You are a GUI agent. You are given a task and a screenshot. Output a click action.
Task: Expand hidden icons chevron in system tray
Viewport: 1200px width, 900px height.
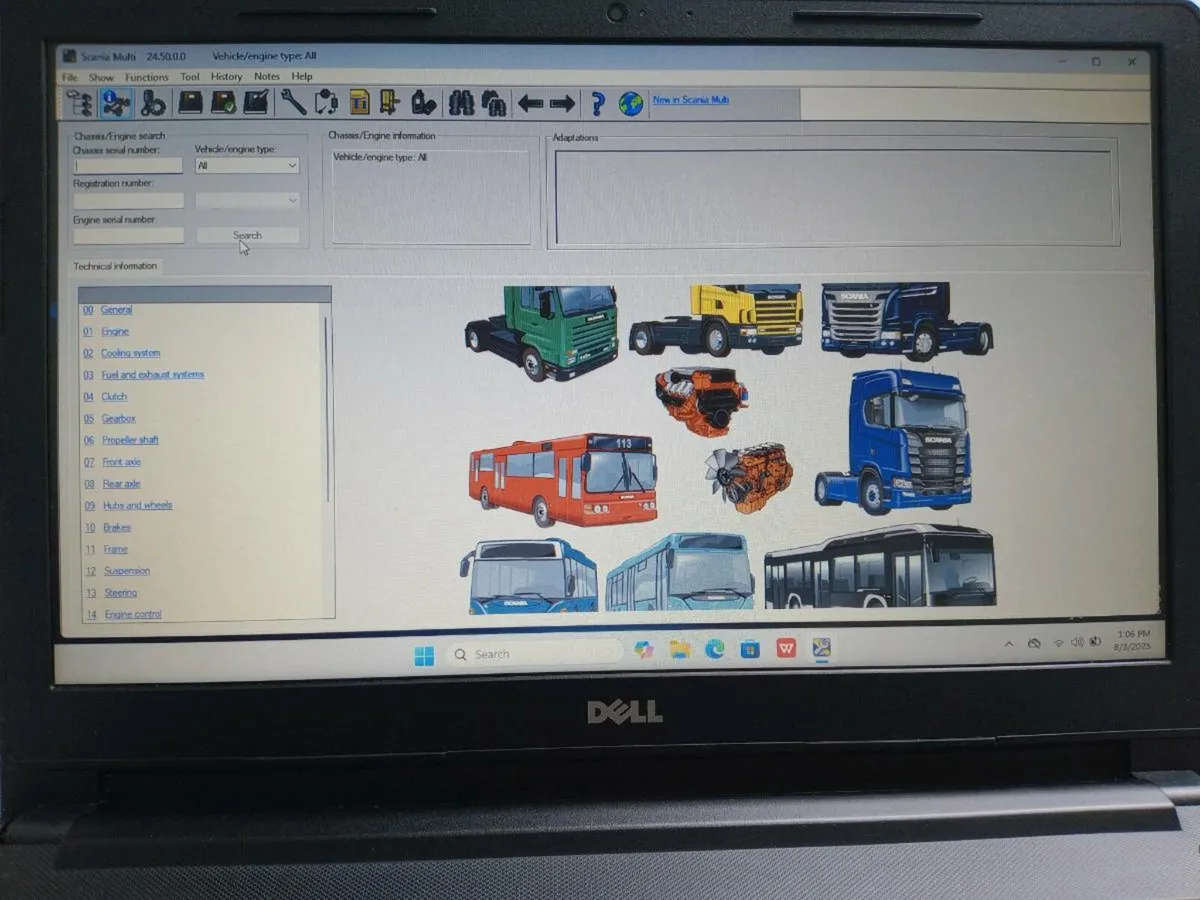point(1008,643)
